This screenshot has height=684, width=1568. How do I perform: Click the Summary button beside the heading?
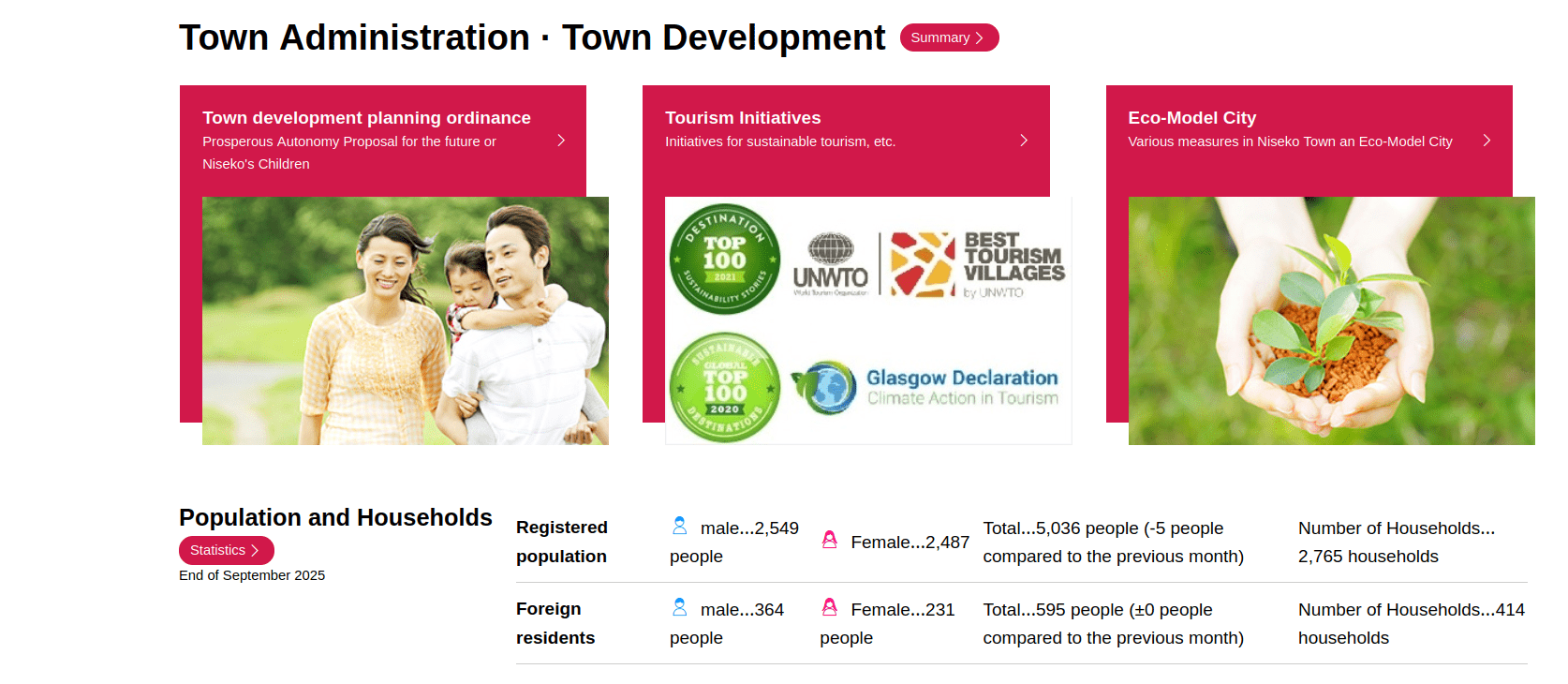tap(948, 37)
